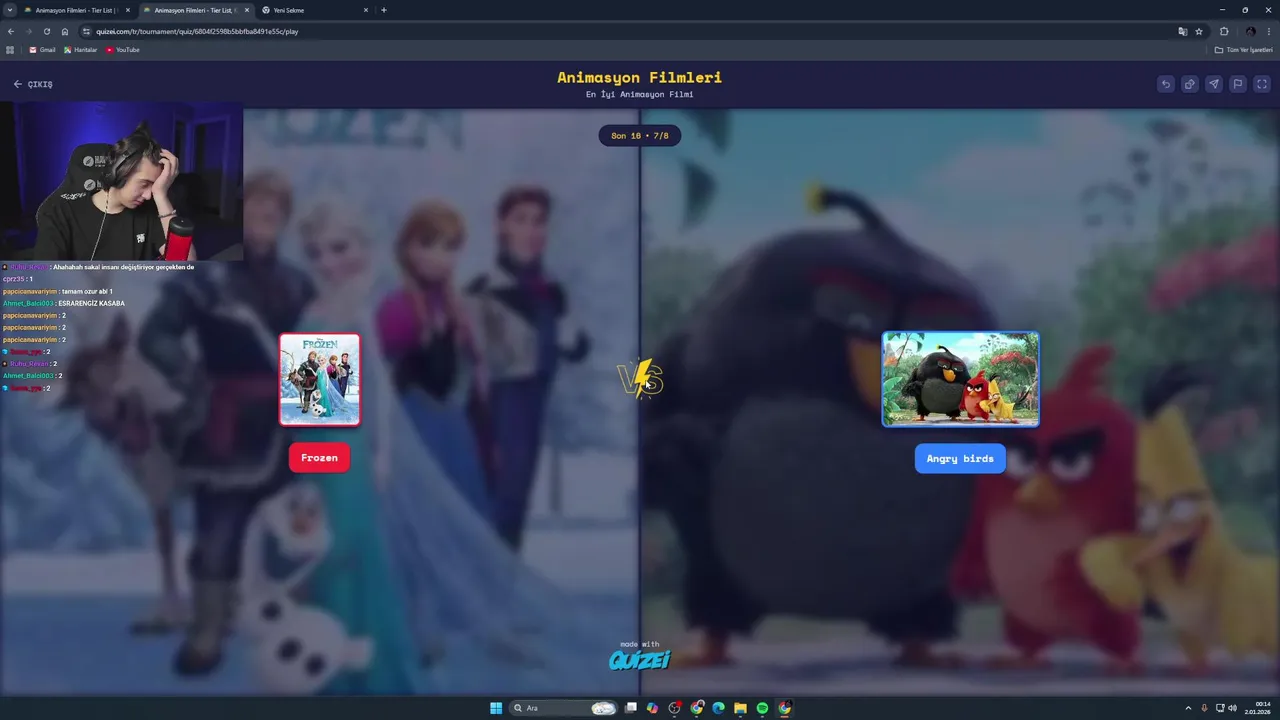Open the tab search dropdown
The width and height of the screenshot is (1280, 720).
(x=9, y=10)
